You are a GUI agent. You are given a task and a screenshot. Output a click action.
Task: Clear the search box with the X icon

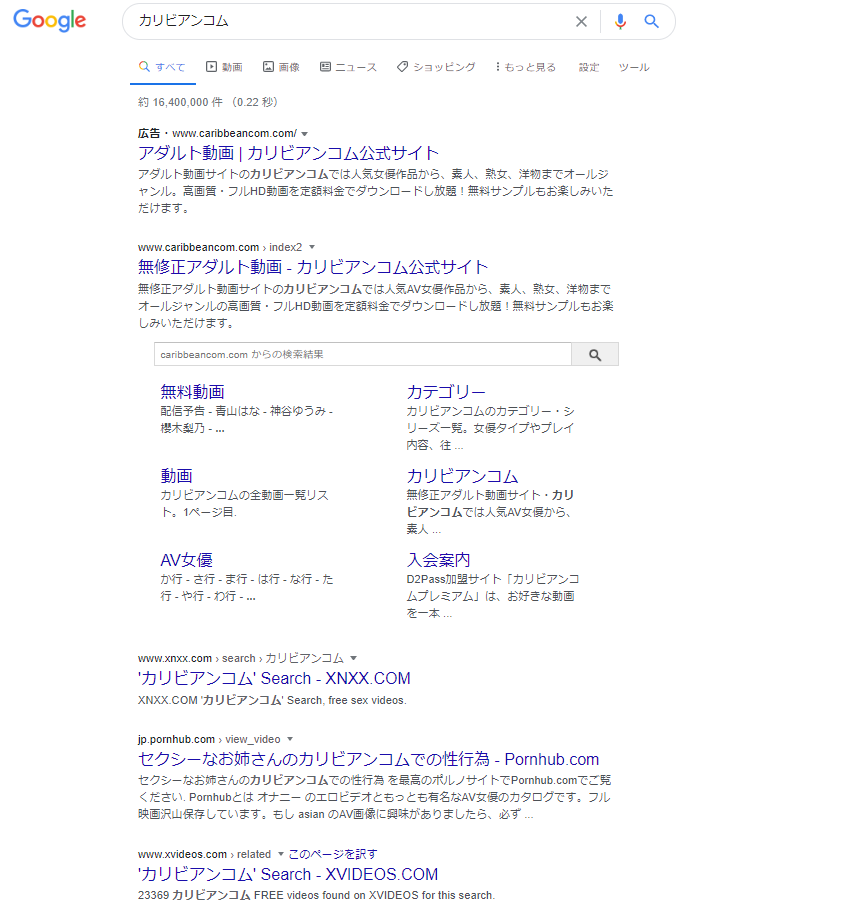581,22
